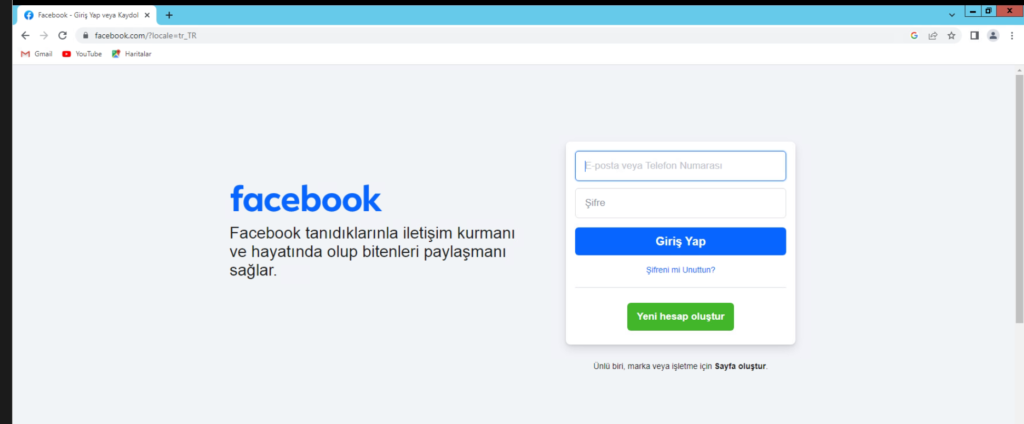Expand the tab search chevron
Image resolution: width=1024 pixels, height=424 pixels.
[x=951, y=15]
